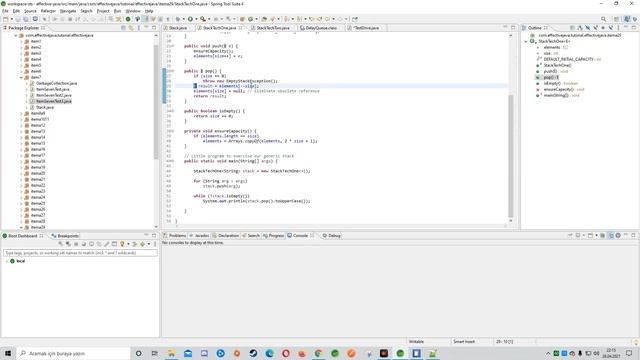The image size is (640, 360).
Task: Click Smart Insert in the status bar
Action: [x=464, y=342]
